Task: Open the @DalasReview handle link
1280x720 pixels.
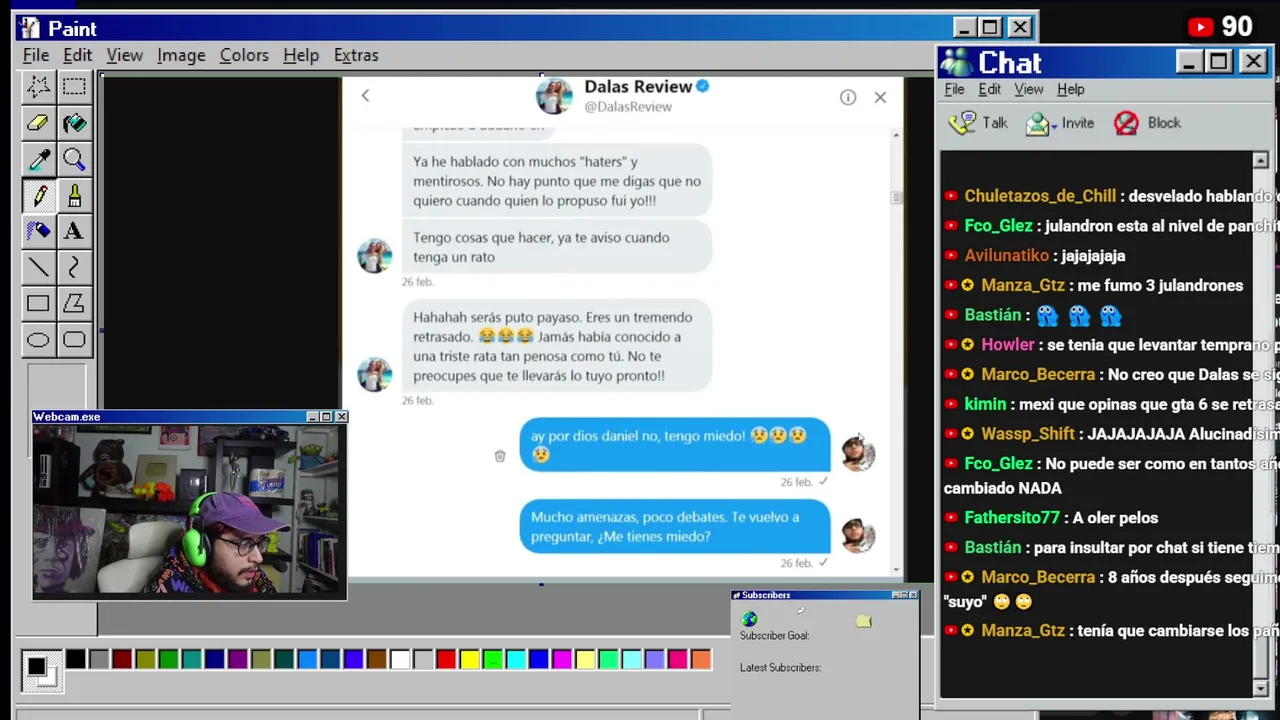Action: (x=628, y=107)
